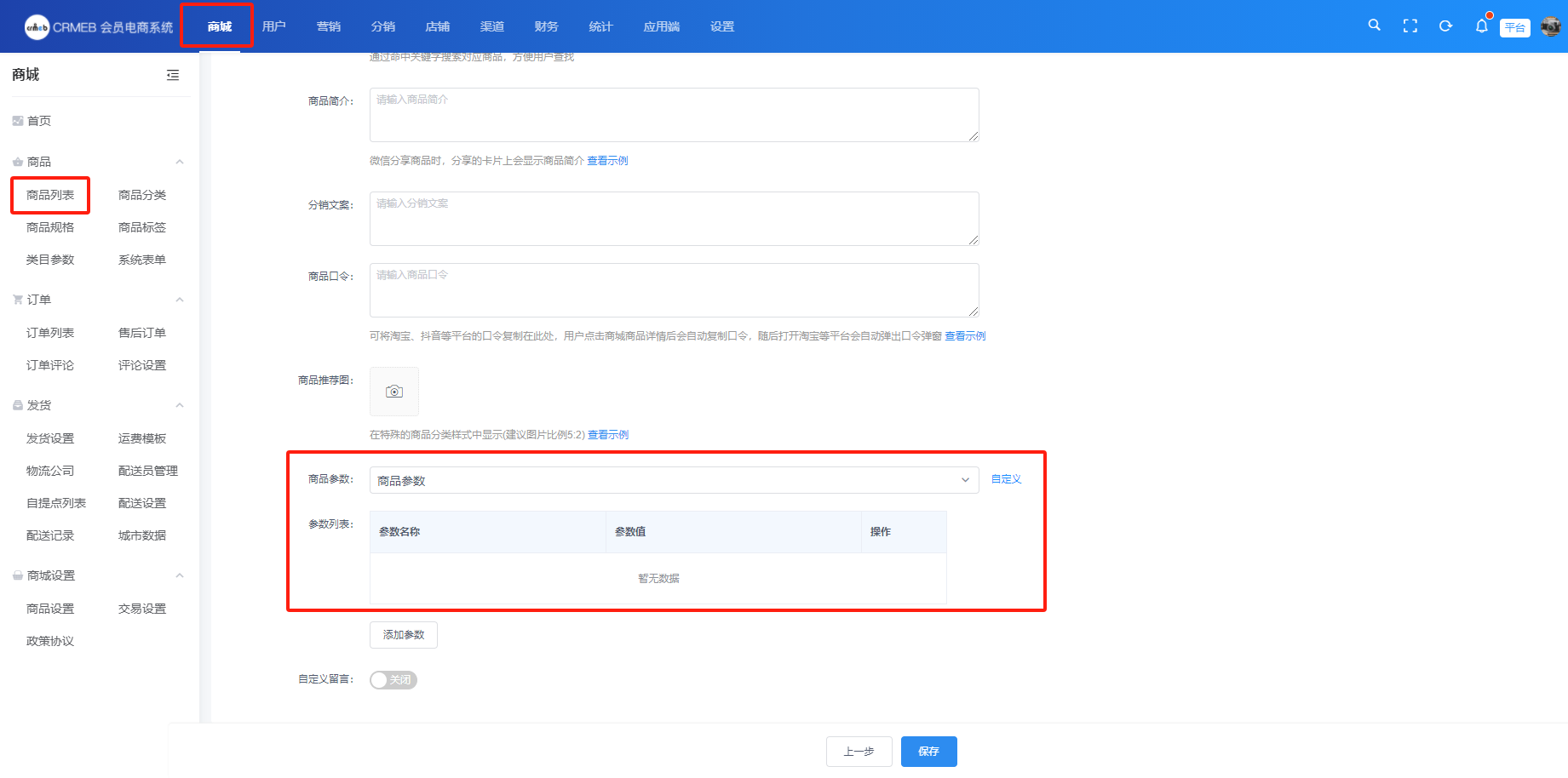1568x778 pixels.
Task: Click the 自定义 link beside parameters
Action: click(x=1006, y=479)
